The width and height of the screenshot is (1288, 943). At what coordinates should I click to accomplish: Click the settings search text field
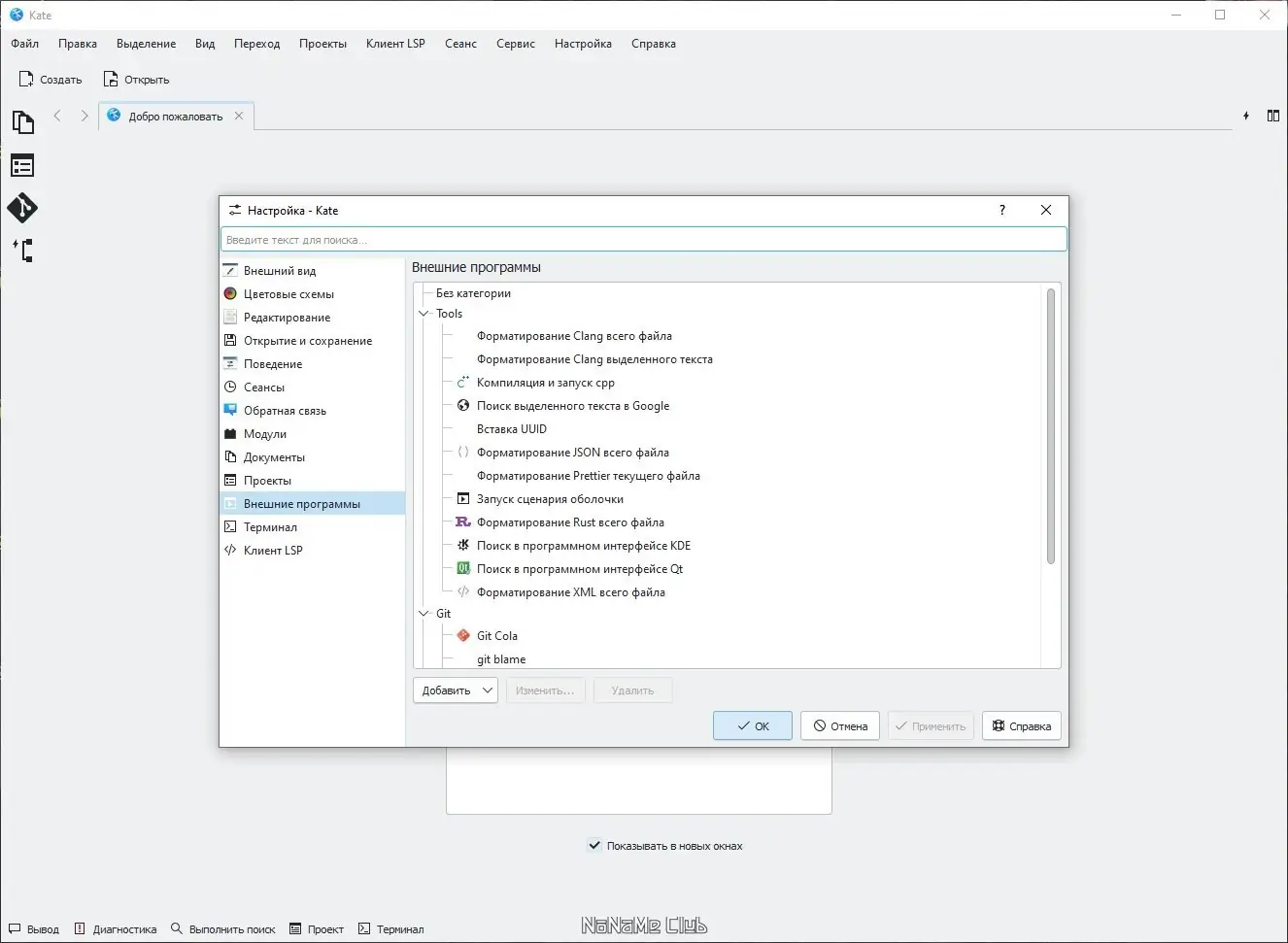coord(643,239)
